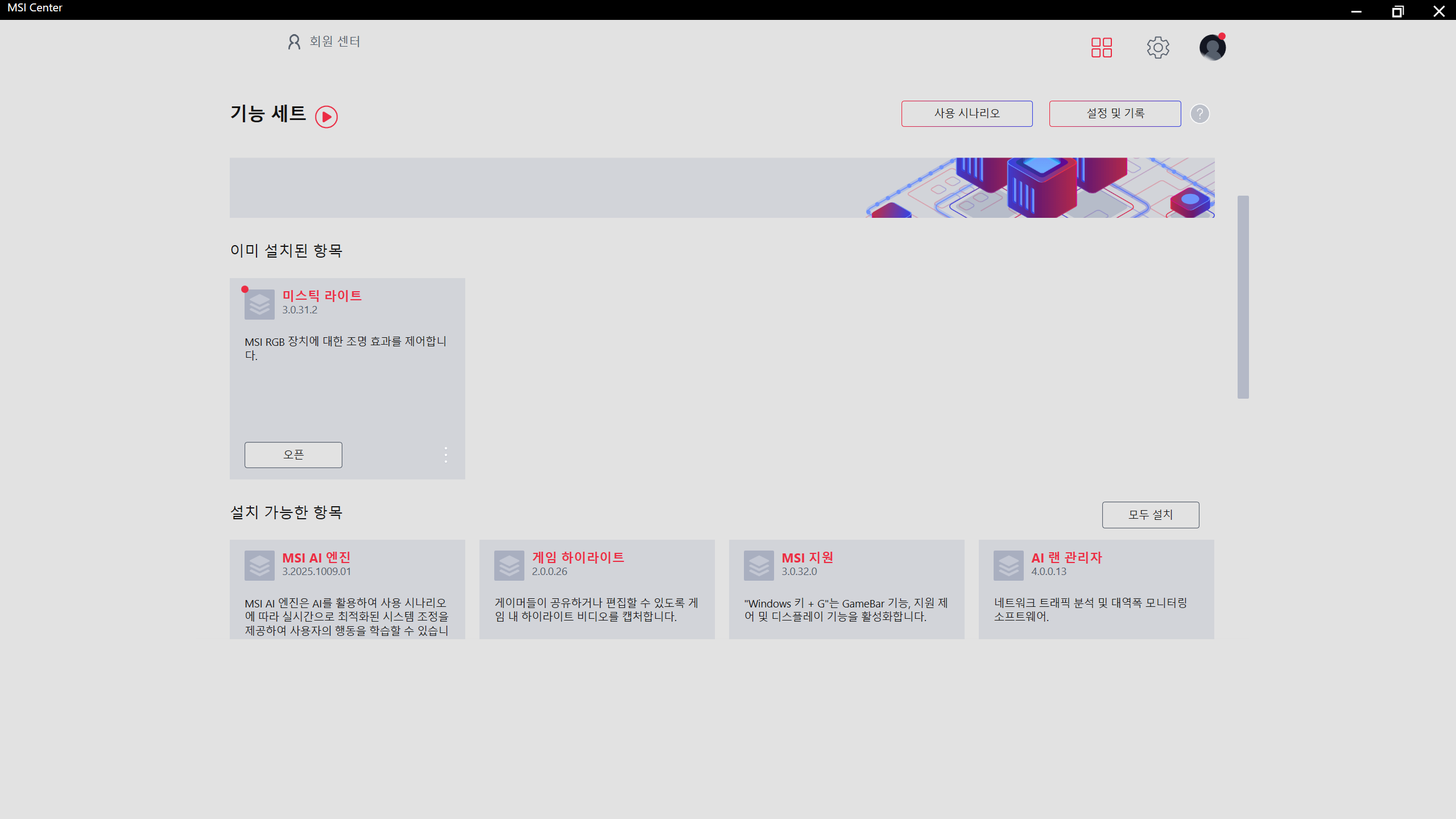The image size is (1456, 819).
Task: Click version text 2.0.0.26
Action: (549, 572)
